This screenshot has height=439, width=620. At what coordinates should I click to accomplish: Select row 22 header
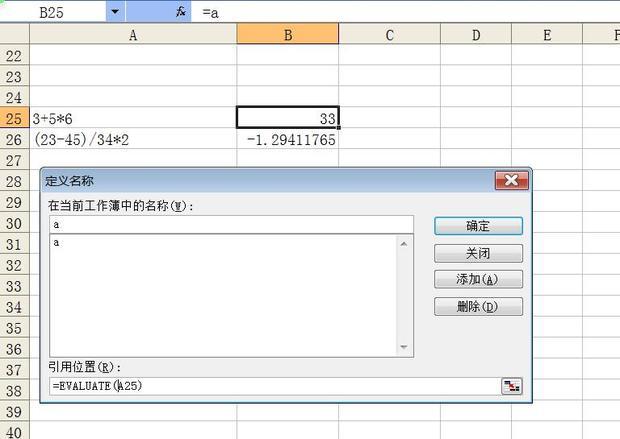pos(15,55)
